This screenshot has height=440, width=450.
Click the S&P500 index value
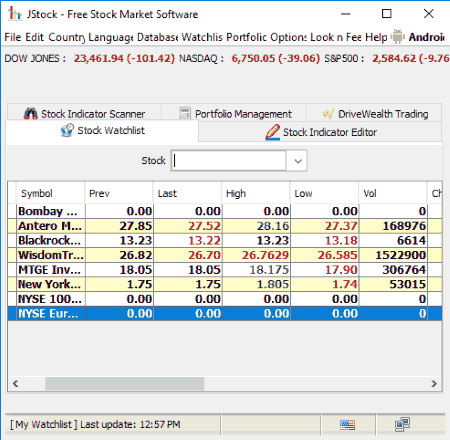click(411, 58)
